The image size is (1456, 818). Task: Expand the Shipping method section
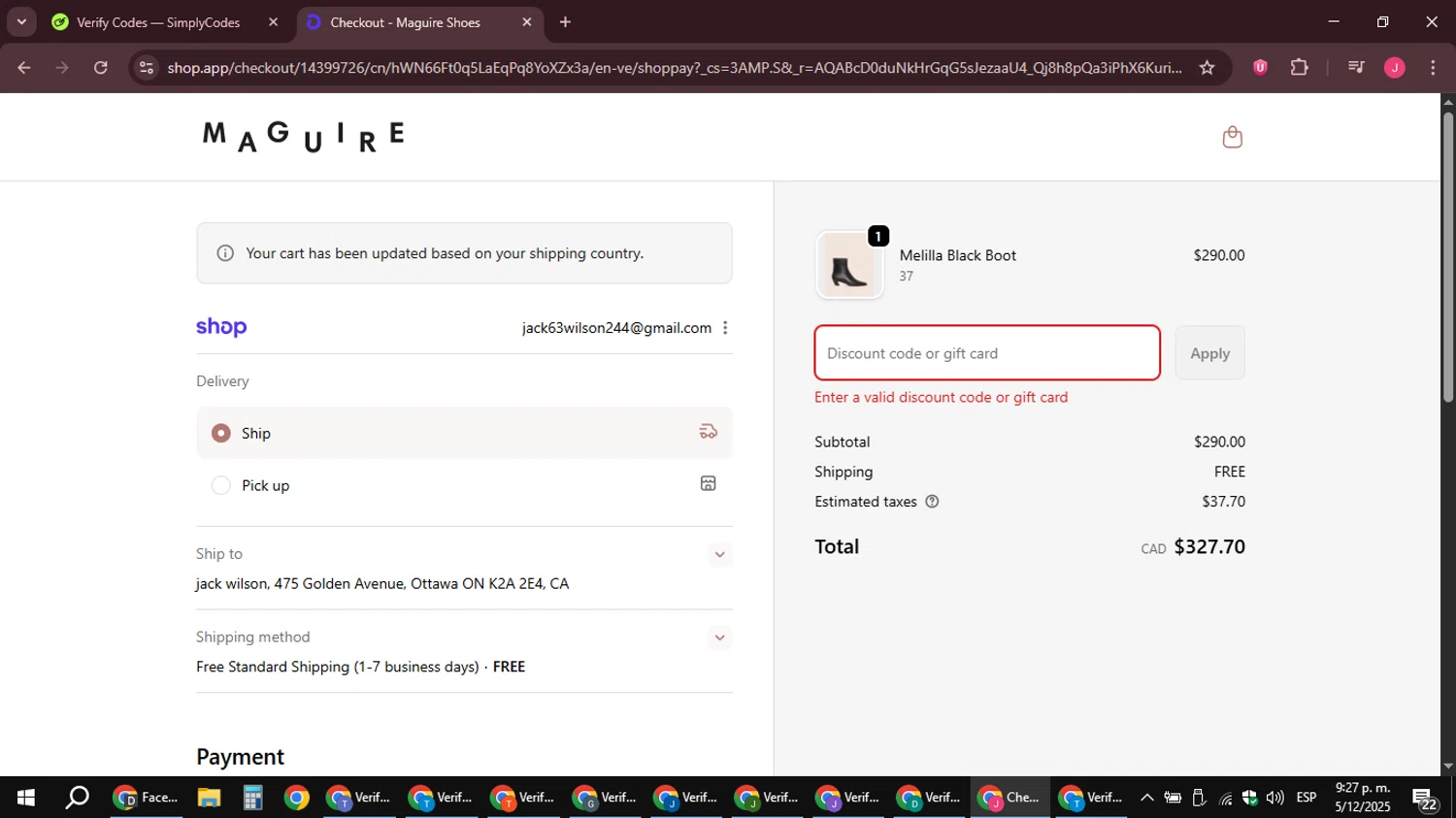[719, 638]
